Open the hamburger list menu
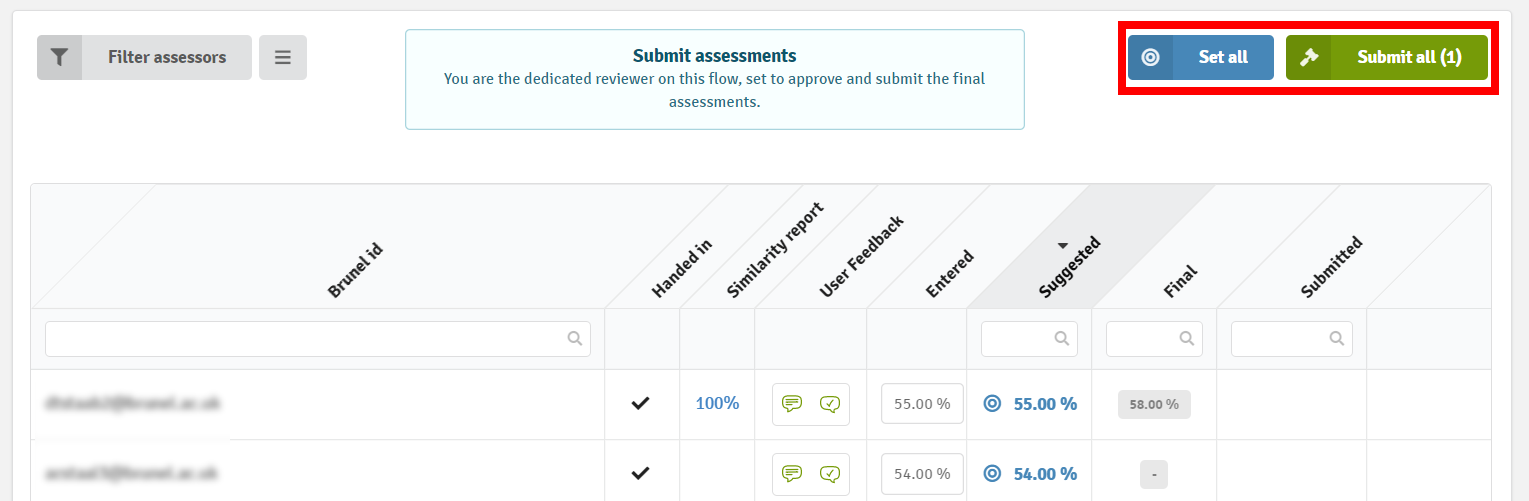Viewport: 1529px width, 501px height. (283, 57)
